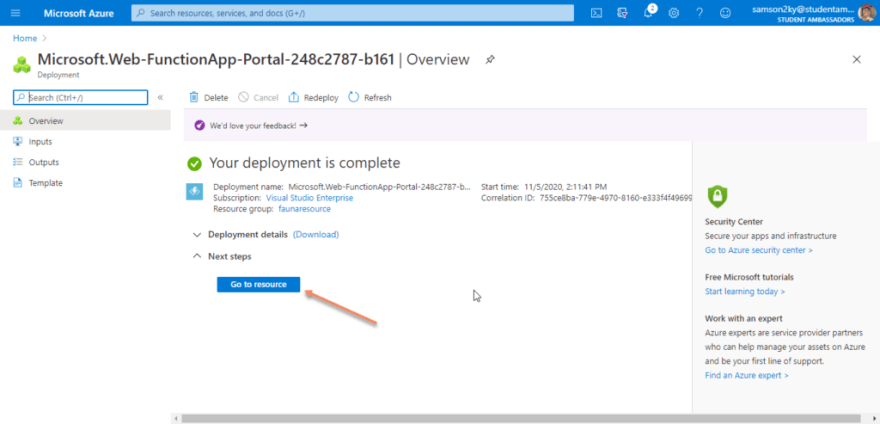
Task: Click the Microsoft Azure logo text
Action: pos(77,13)
